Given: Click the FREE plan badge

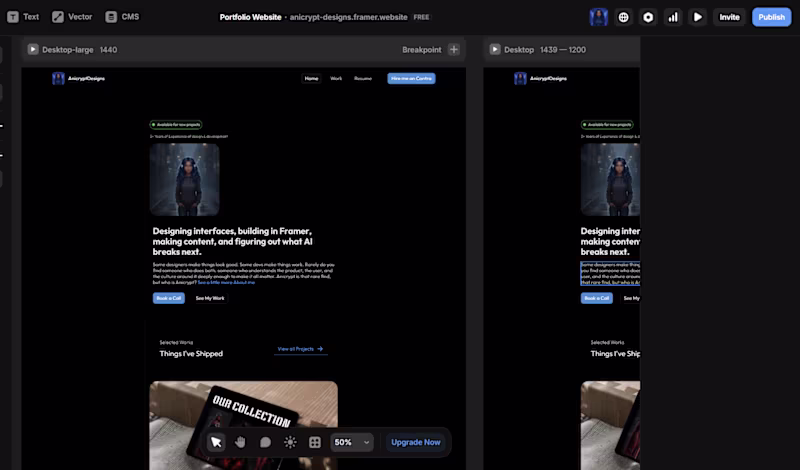Looking at the screenshot, I should coord(421,17).
